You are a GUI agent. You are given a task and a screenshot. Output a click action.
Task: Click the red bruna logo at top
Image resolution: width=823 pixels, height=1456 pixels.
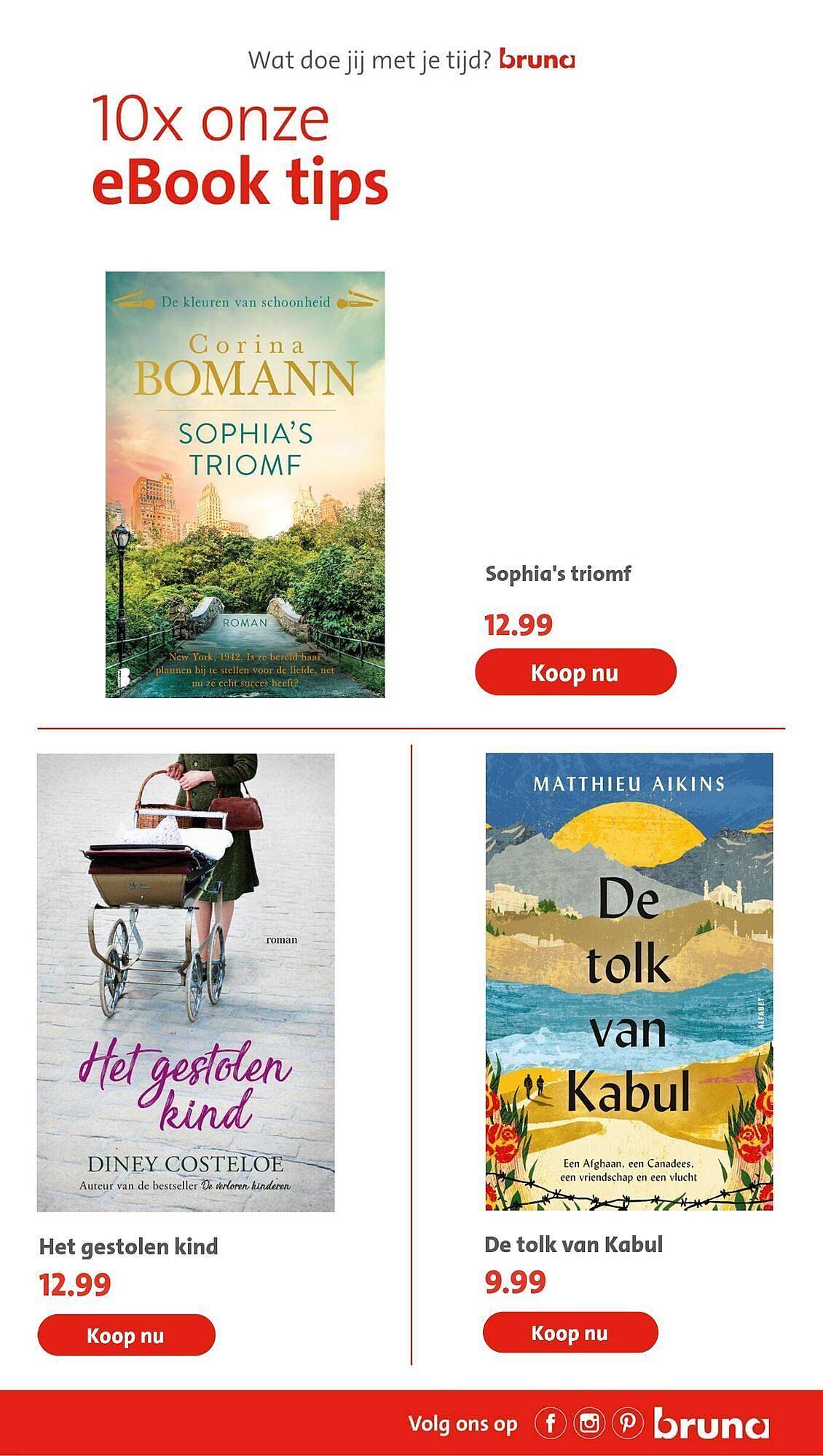click(x=537, y=60)
